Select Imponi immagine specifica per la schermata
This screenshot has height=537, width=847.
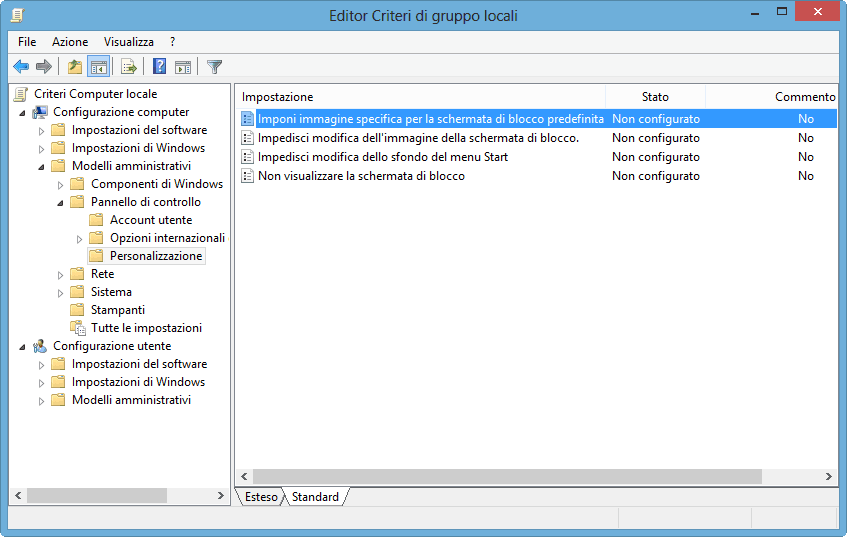point(431,119)
